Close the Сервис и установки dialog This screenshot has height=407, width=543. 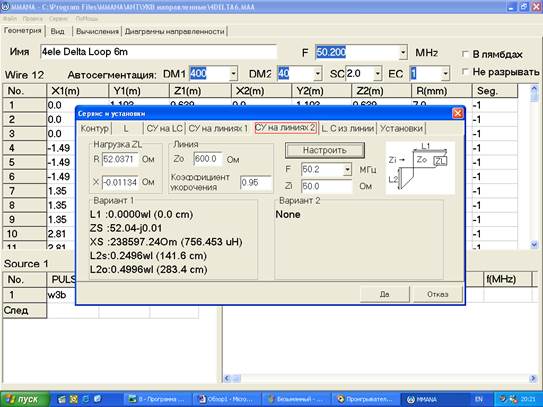point(457,113)
